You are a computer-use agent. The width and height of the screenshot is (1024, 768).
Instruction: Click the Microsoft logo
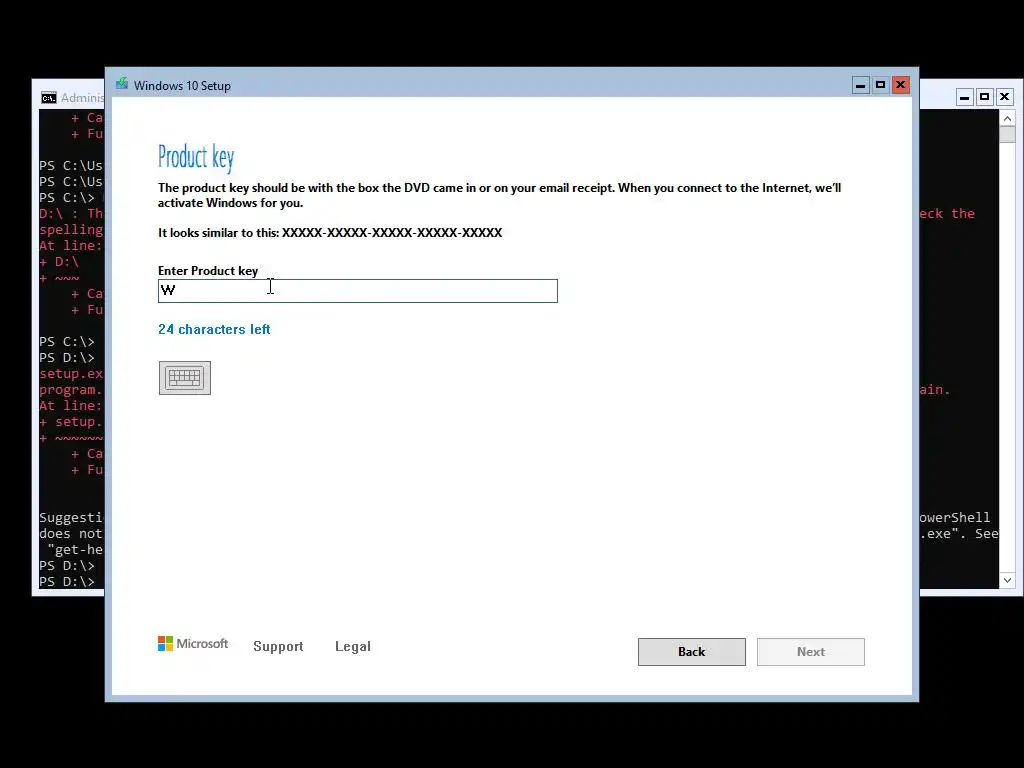(193, 644)
